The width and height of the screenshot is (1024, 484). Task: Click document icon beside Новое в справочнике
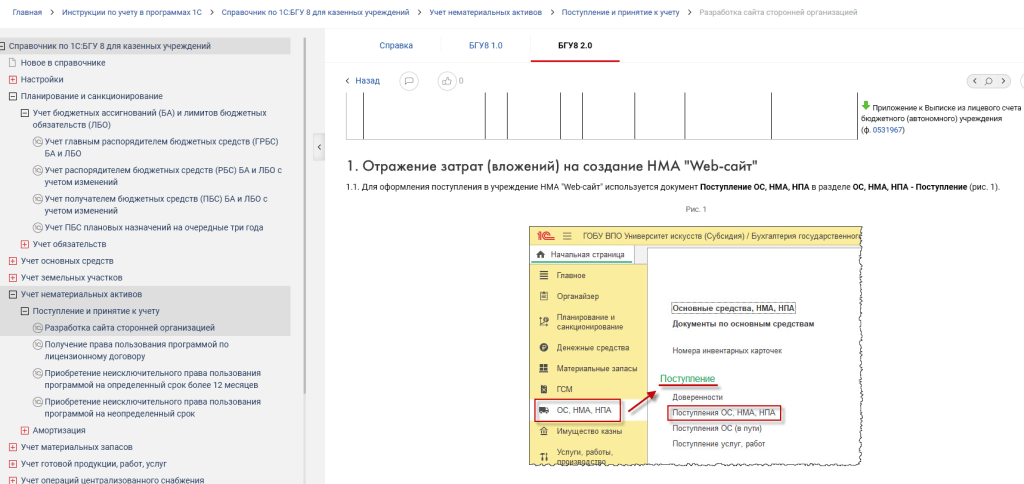click(x=12, y=62)
